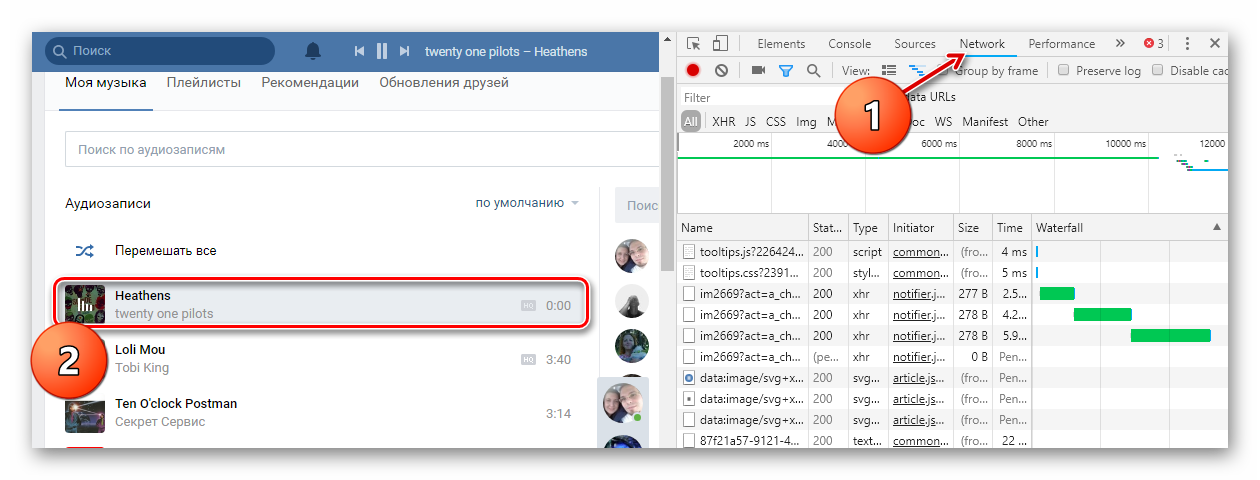Select the All request type filter
Screen dimensions: 1260x480
point(691,122)
